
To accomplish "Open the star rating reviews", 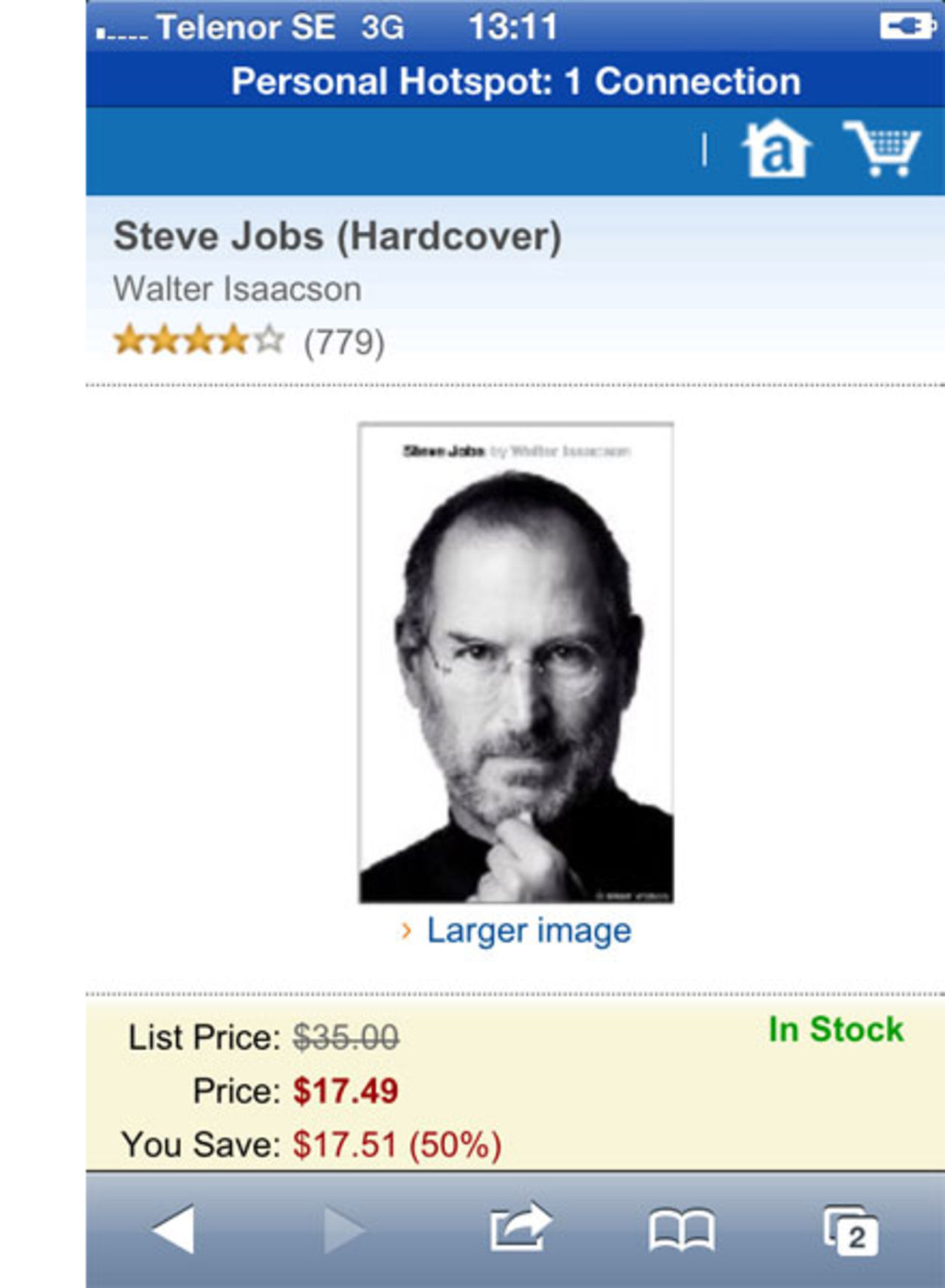I will coord(199,340).
